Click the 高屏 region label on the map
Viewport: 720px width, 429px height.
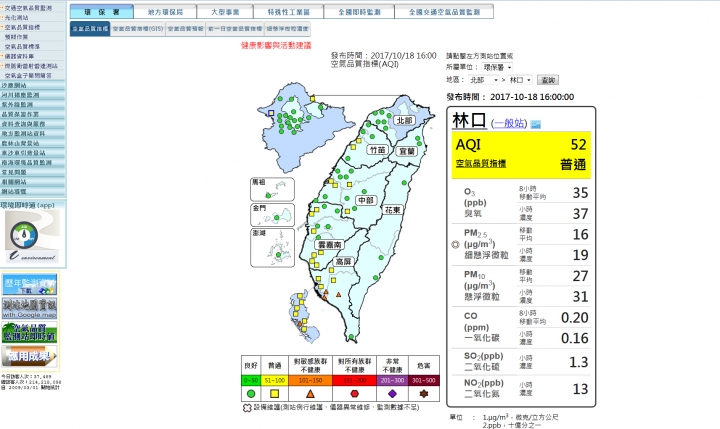click(343, 261)
